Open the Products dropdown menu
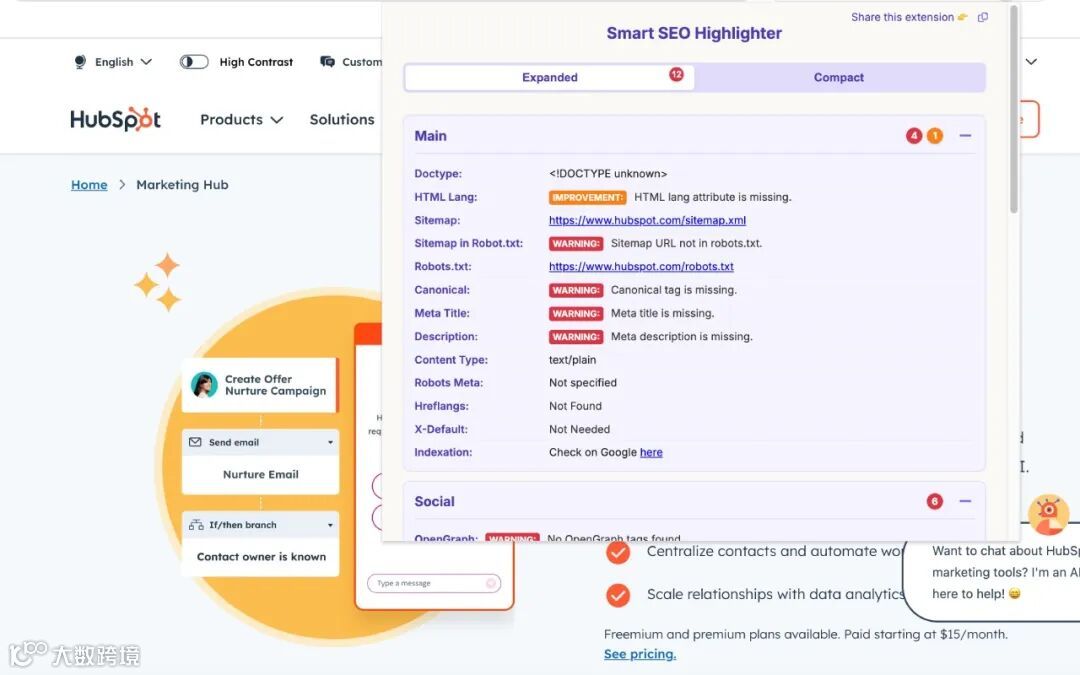This screenshot has width=1080, height=675. point(242,120)
